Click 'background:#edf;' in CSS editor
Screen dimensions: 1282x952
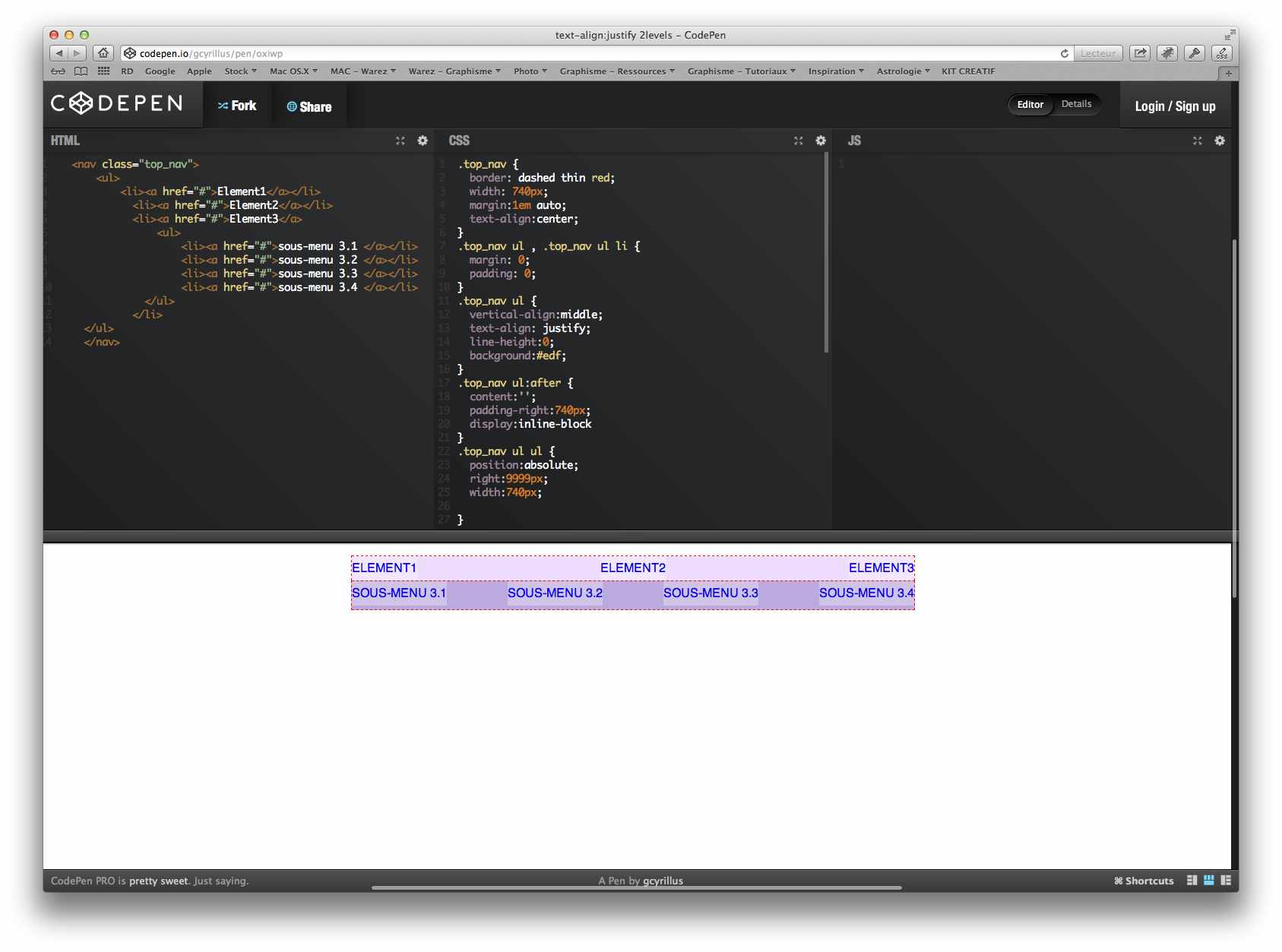tap(518, 356)
